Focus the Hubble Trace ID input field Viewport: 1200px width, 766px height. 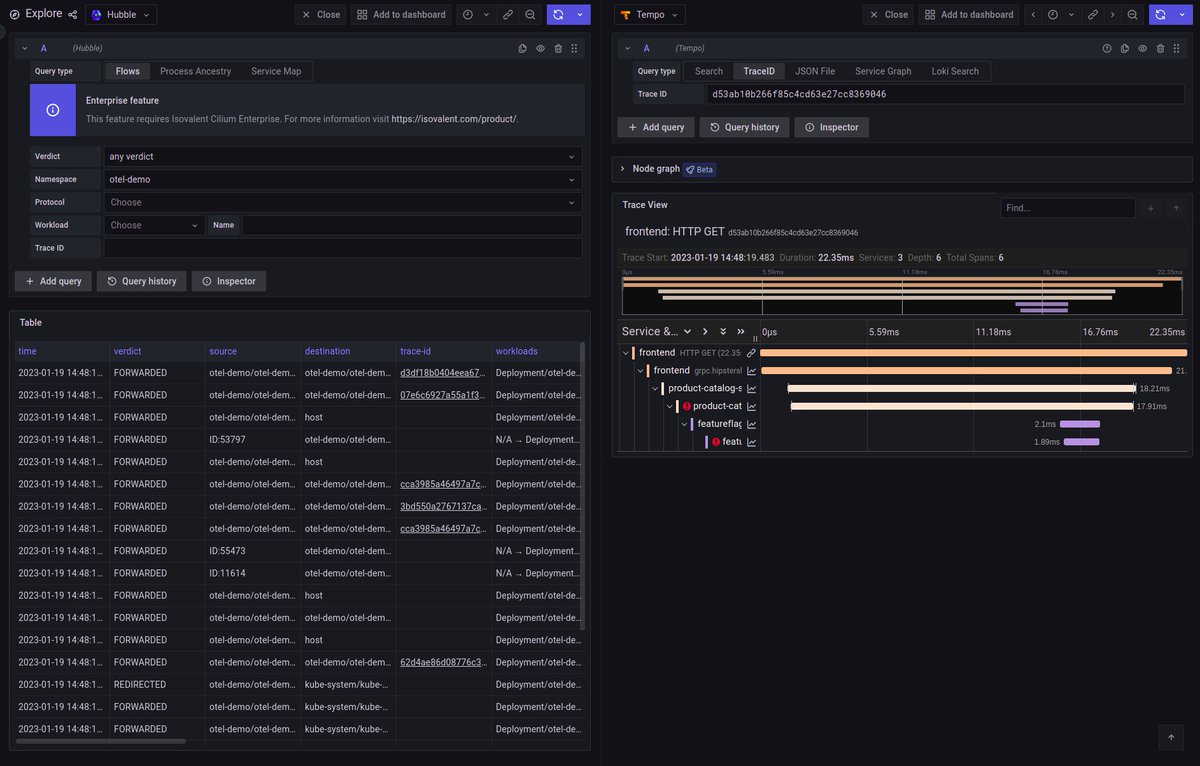click(343, 248)
